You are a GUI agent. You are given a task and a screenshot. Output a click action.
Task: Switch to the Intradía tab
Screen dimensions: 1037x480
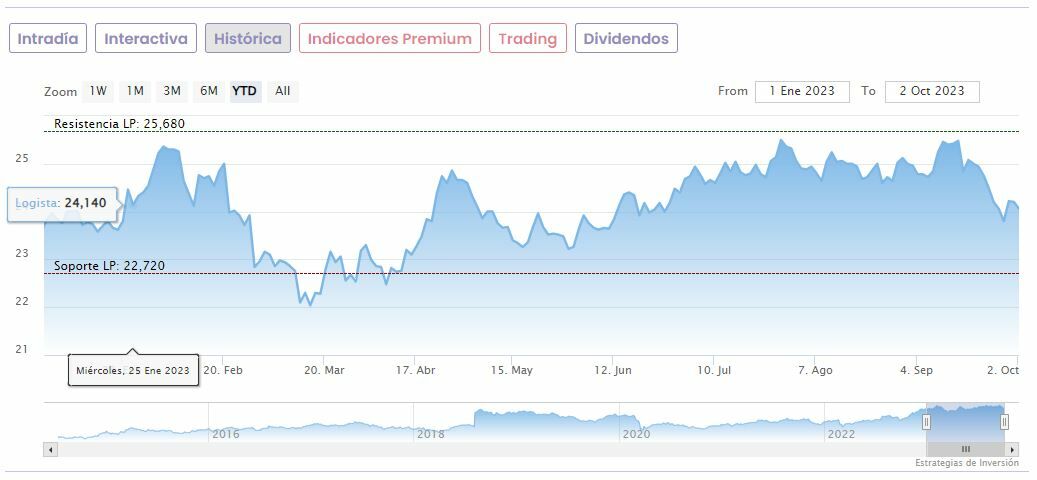(48, 39)
